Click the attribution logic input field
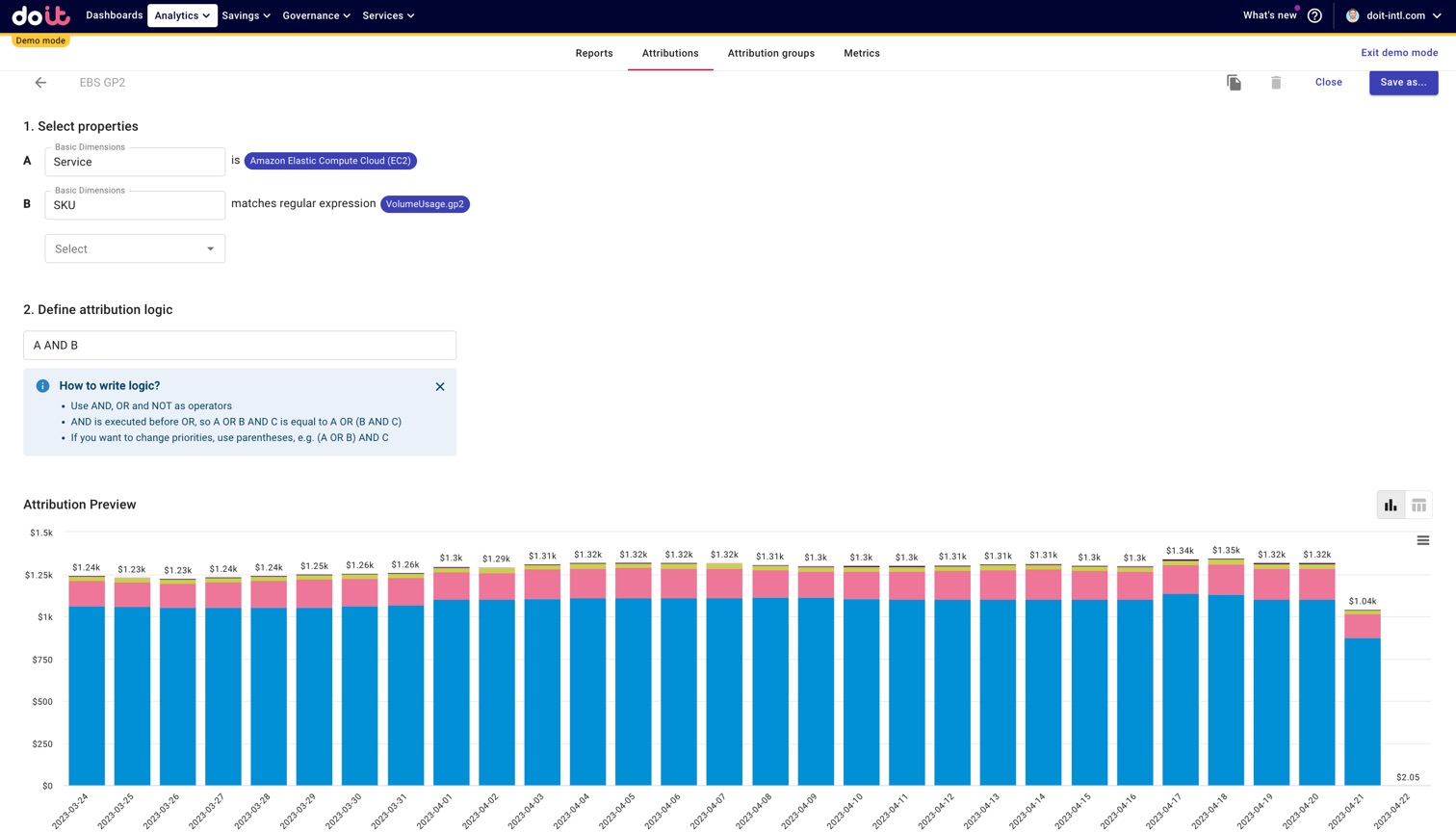This screenshot has height=832, width=1456. click(x=240, y=345)
